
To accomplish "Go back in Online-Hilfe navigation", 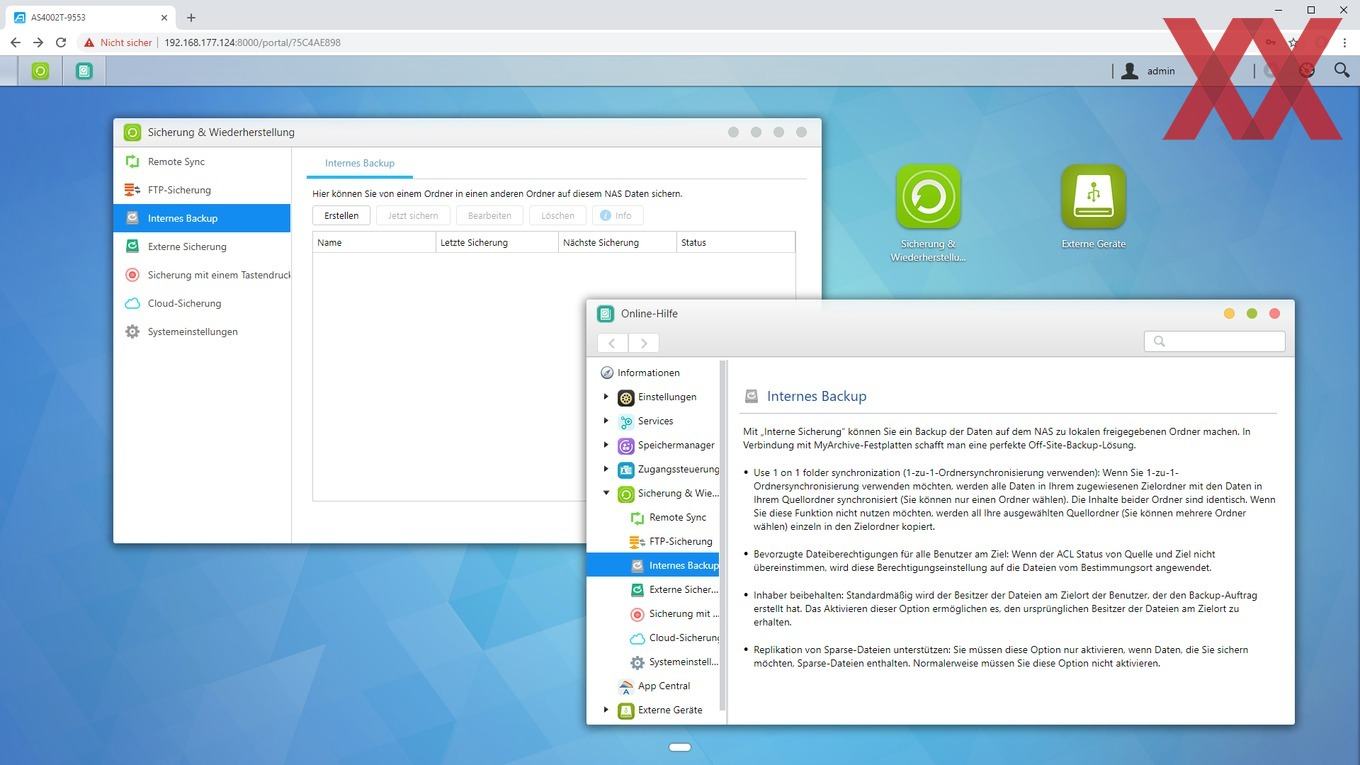I will [612, 342].
